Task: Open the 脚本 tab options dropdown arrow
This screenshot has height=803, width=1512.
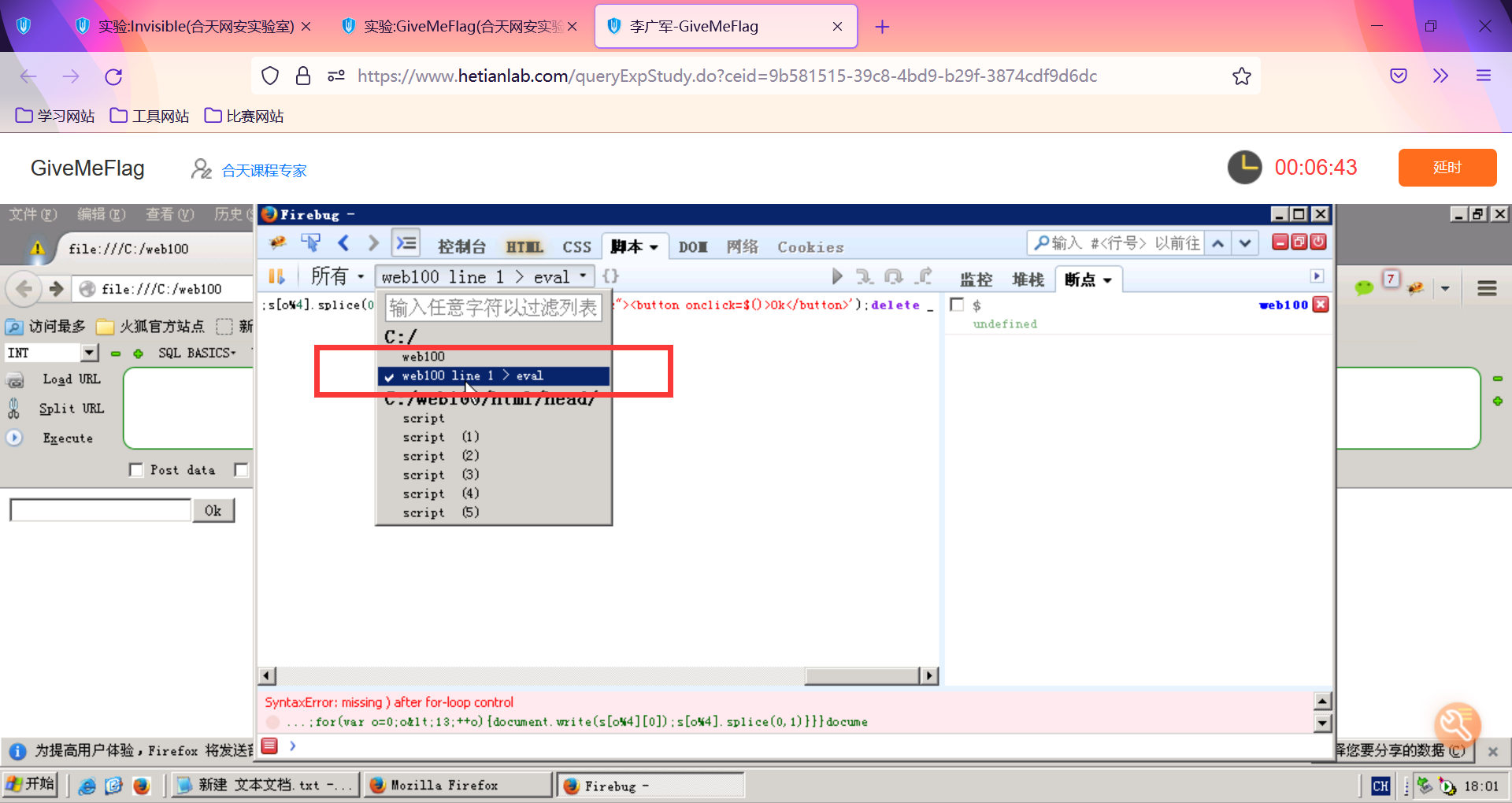Action: click(654, 247)
